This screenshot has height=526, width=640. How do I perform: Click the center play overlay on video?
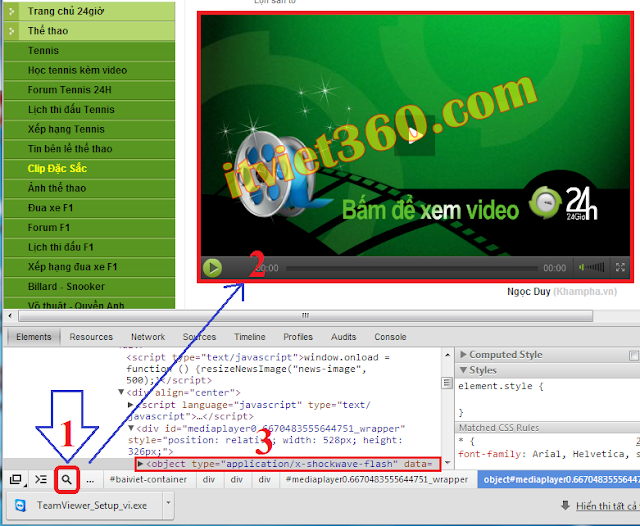tap(414, 135)
